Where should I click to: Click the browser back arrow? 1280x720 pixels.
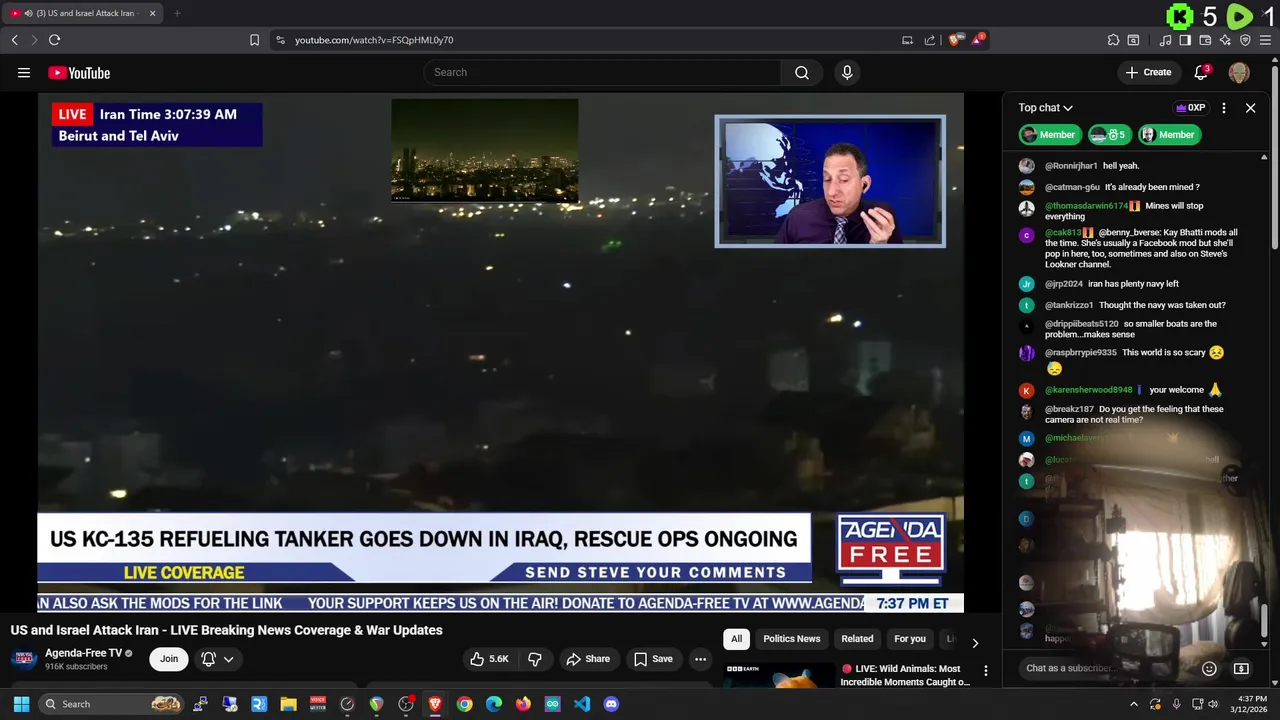tap(14, 40)
